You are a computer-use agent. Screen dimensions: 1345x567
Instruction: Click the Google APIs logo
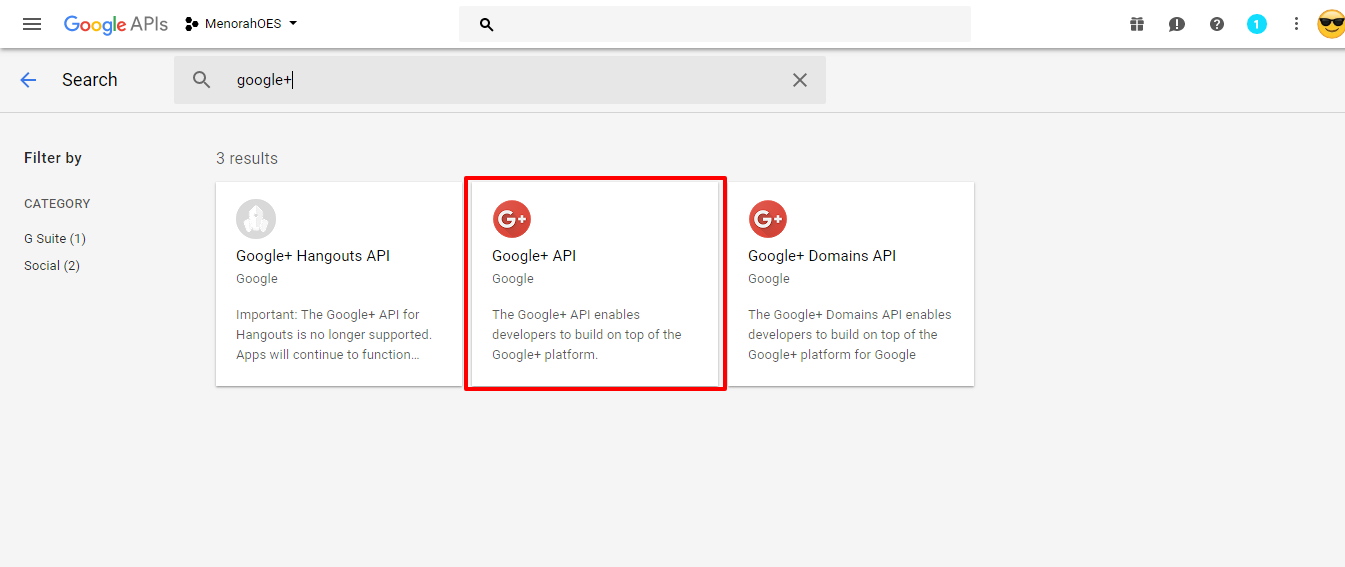coord(116,24)
